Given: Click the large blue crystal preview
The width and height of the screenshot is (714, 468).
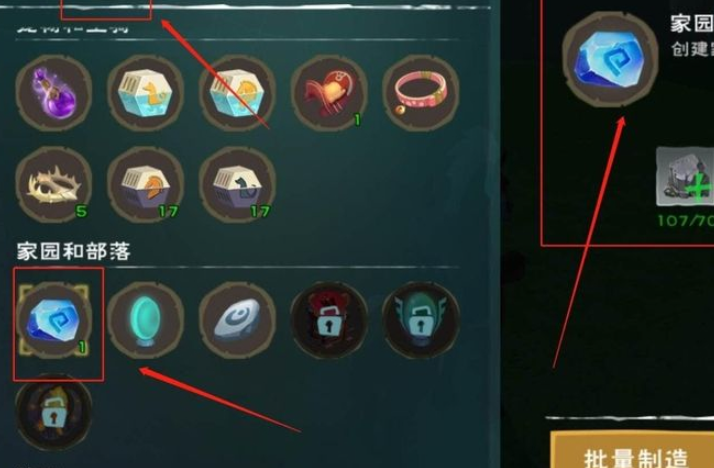Looking at the screenshot, I should point(610,60).
